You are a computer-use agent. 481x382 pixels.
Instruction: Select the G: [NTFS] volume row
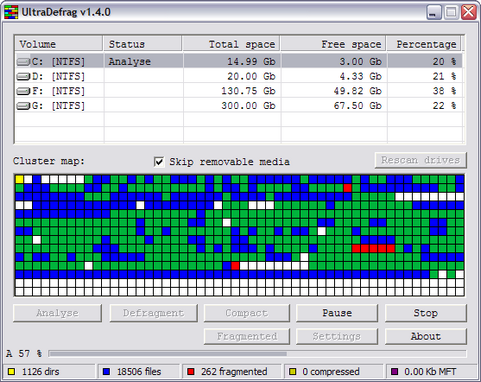click(239, 106)
